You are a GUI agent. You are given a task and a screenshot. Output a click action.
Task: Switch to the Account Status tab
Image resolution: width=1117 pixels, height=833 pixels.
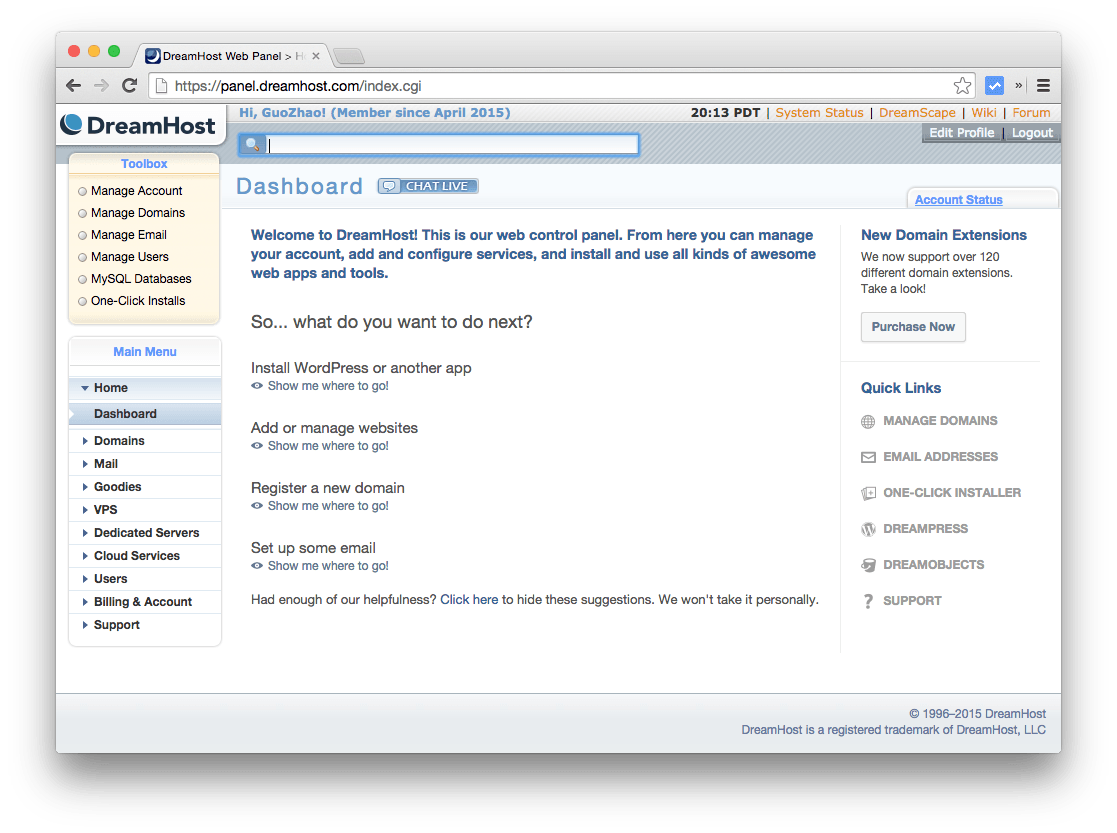click(958, 199)
